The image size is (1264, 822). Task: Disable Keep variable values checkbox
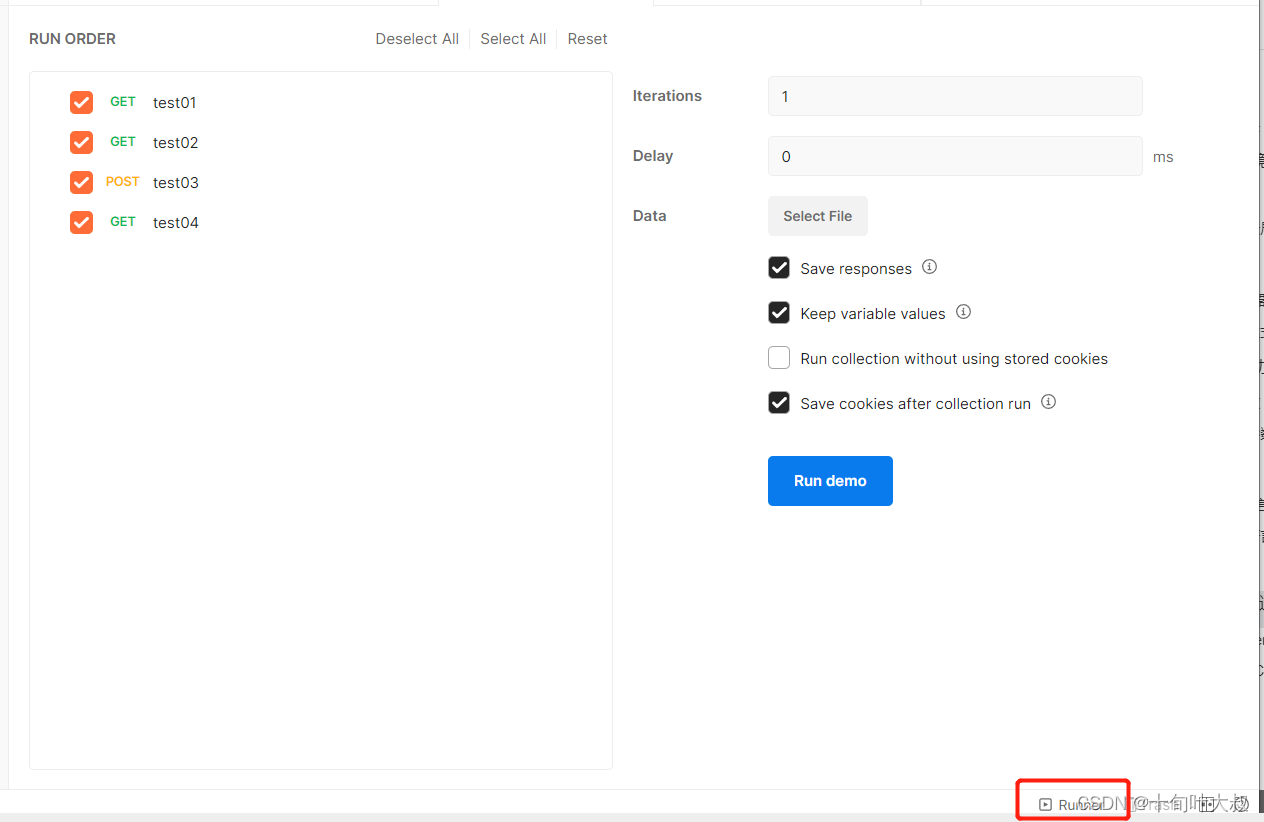(x=779, y=313)
